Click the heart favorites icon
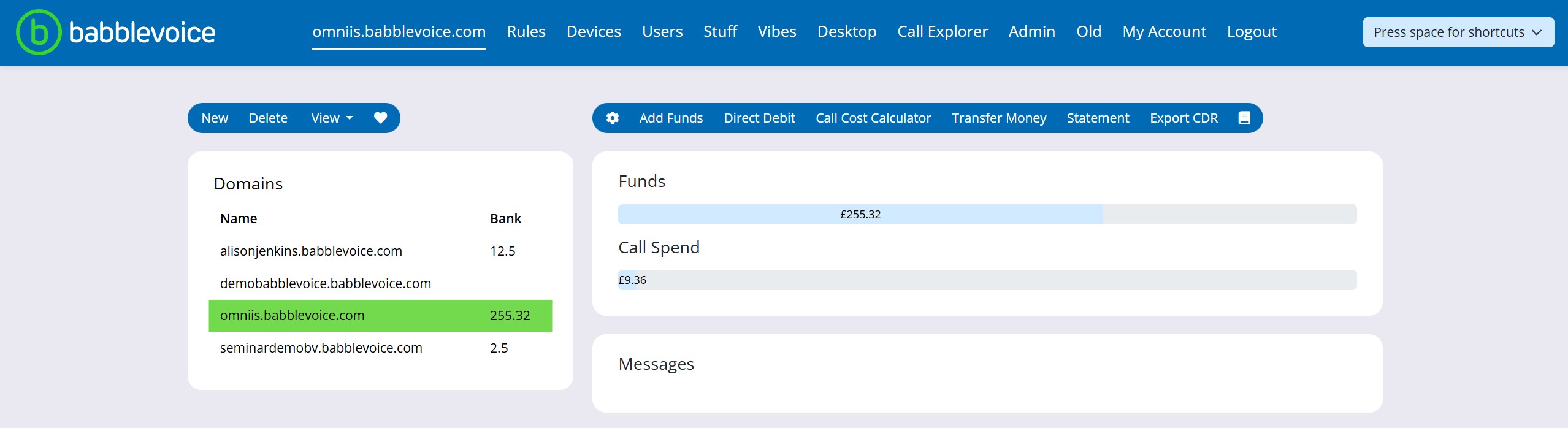The width and height of the screenshot is (1568, 428). (x=380, y=118)
